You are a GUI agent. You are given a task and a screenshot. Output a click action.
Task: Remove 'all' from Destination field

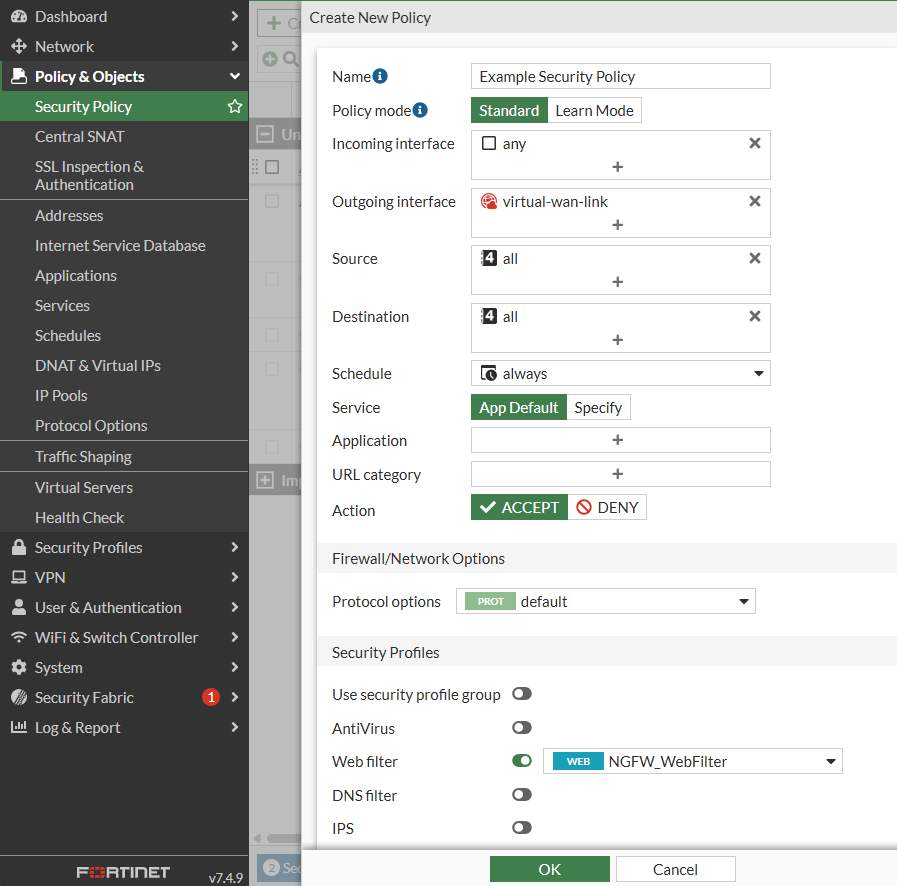755,316
